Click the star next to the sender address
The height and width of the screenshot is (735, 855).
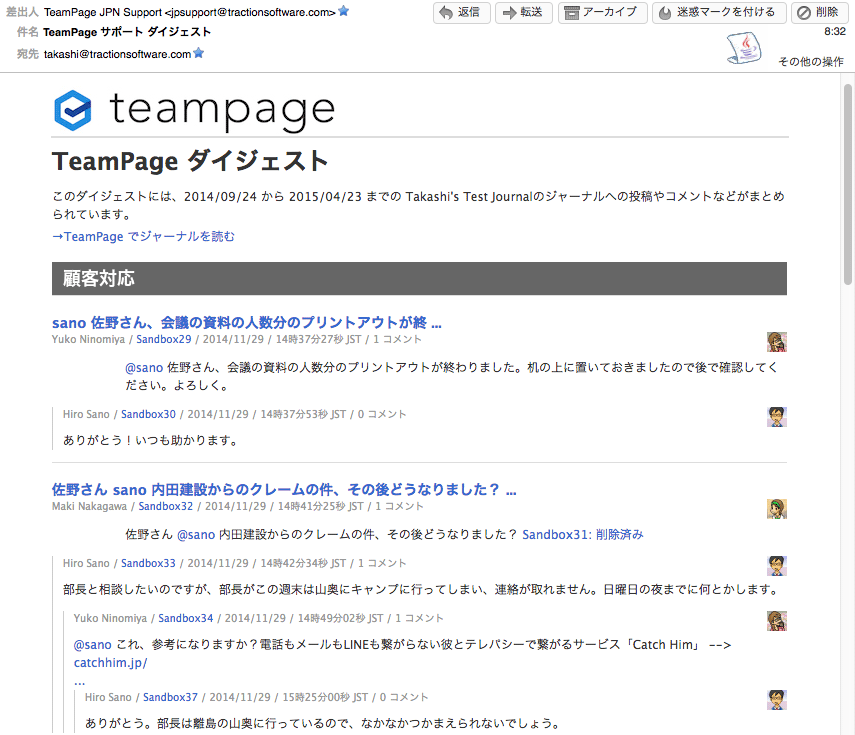(344, 11)
